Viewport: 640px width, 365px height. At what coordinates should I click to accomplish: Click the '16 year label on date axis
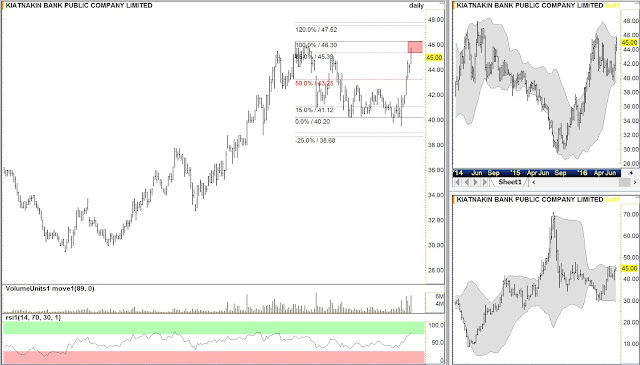582,173
